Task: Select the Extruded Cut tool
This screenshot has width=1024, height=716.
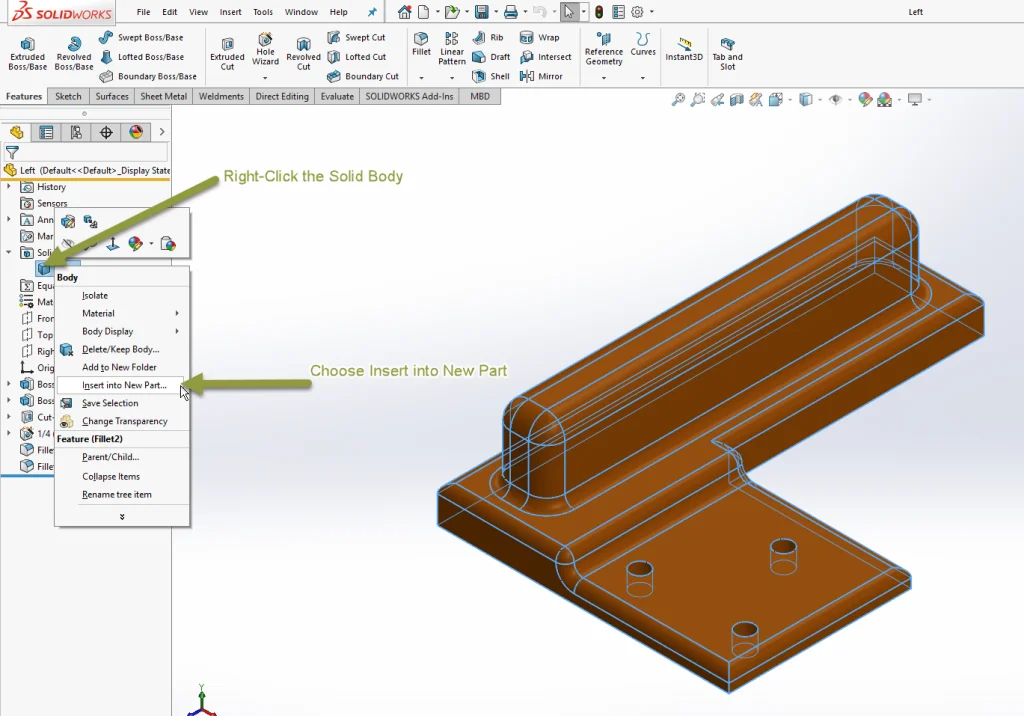Action: 227,50
